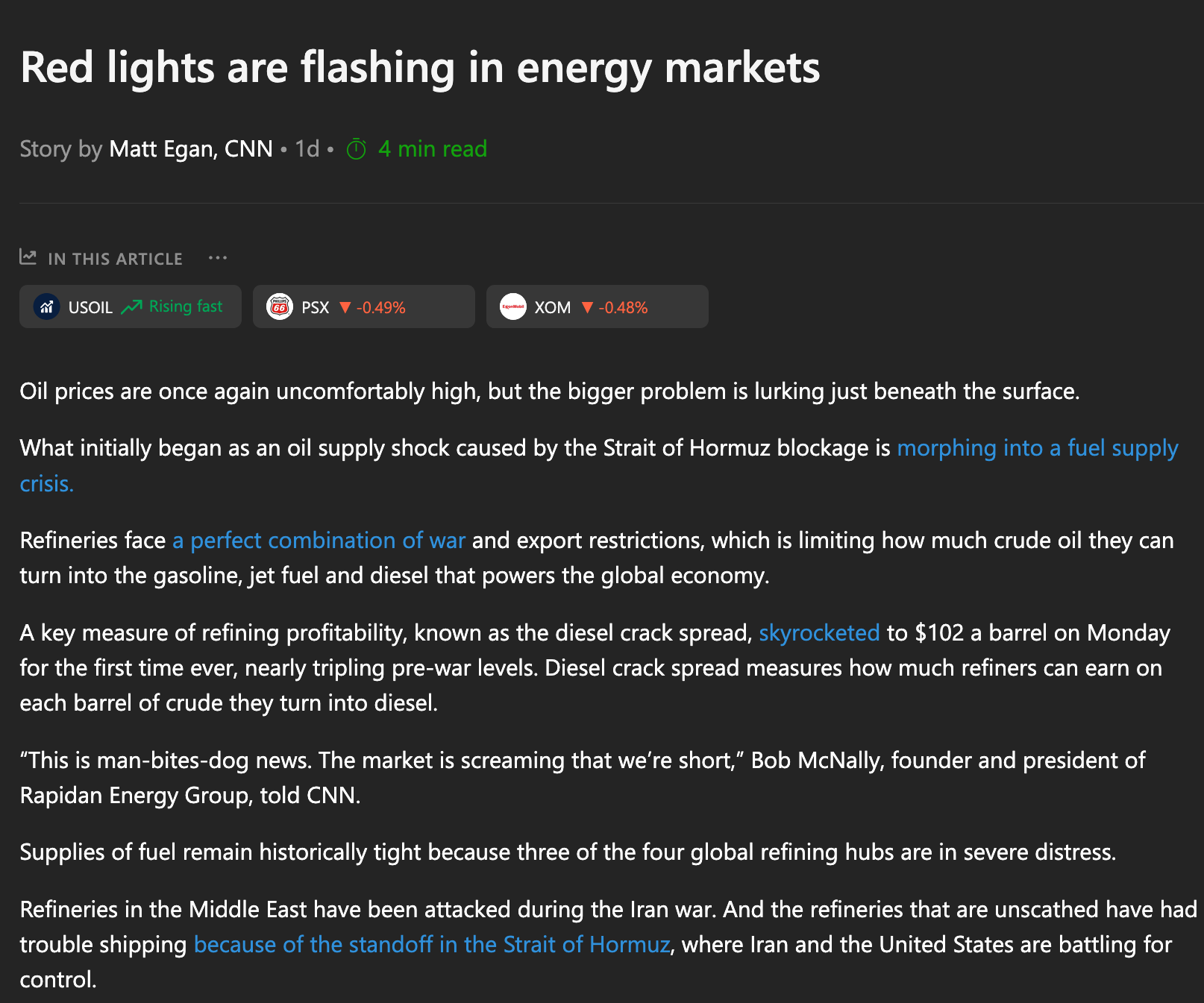Click the Phillips 66 PSX logo
Screen dimensions: 1204x1003
click(280, 306)
